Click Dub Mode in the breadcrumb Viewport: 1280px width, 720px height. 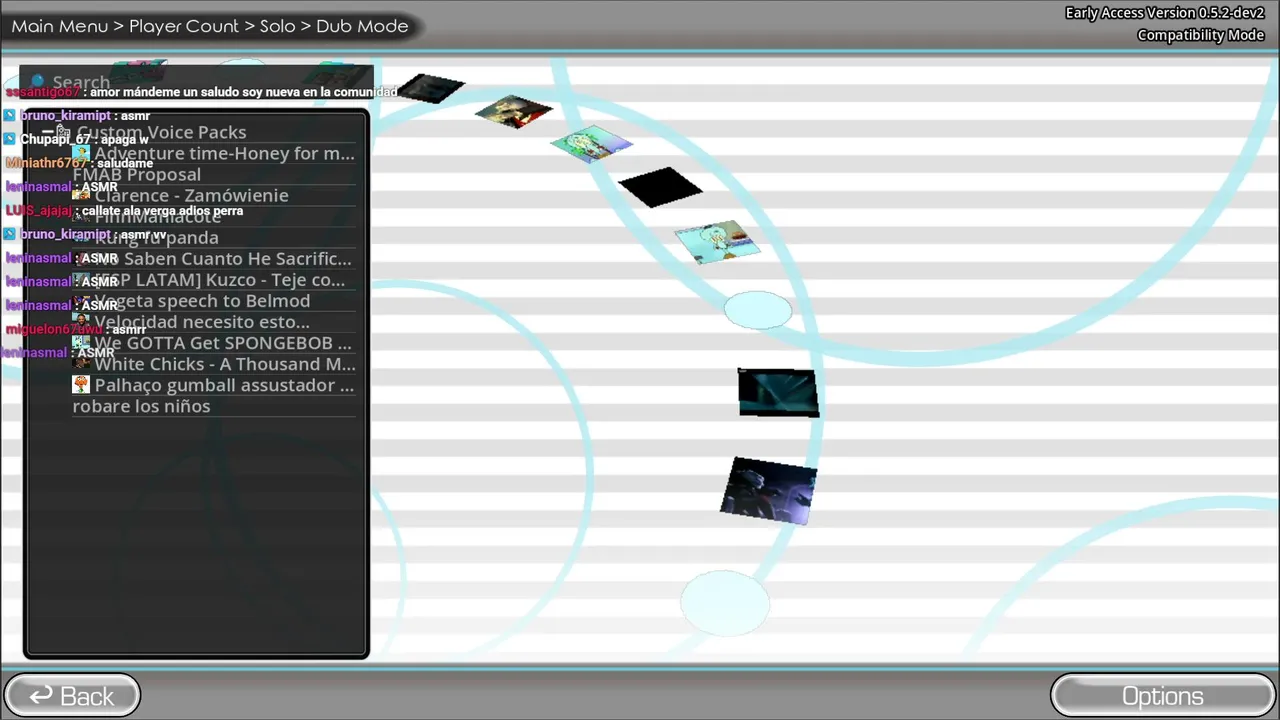coord(362,26)
